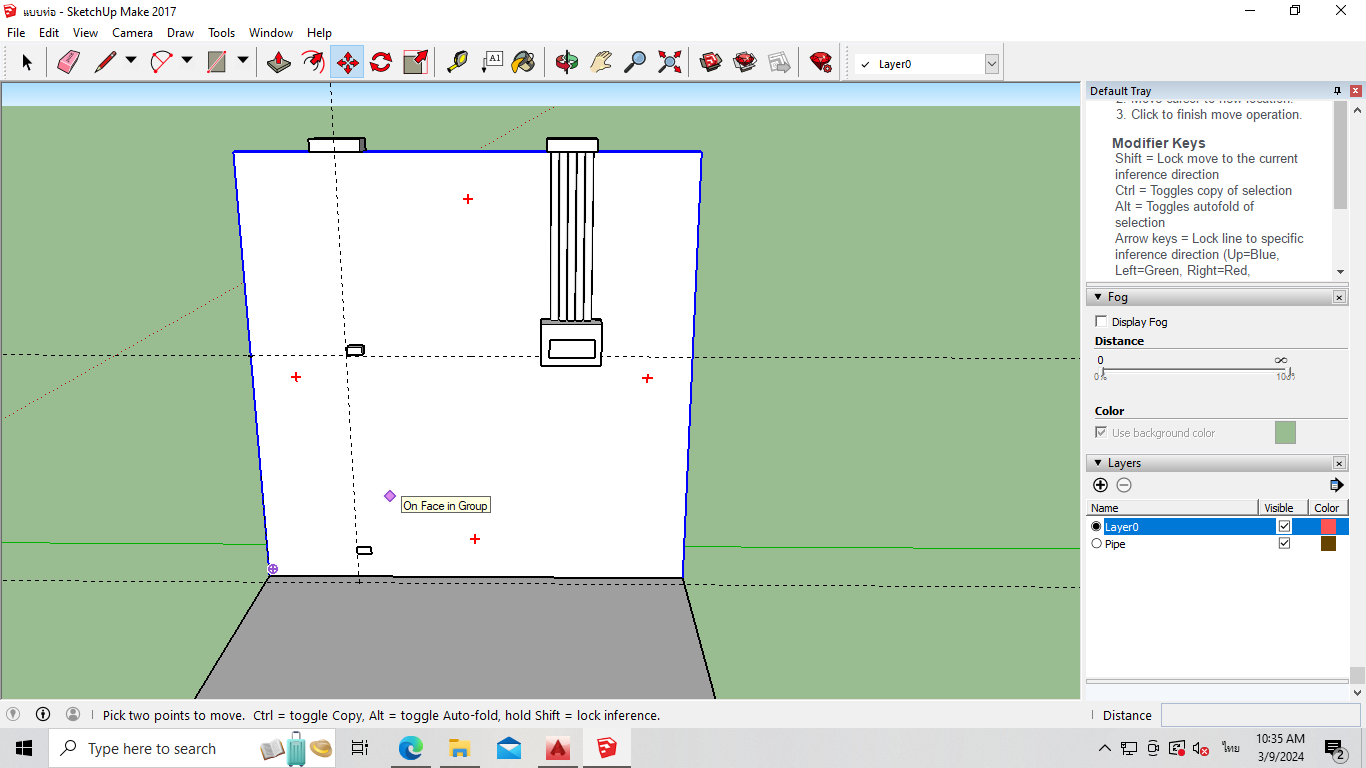Close the Fog panel
The width and height of the screenshot is (1366, 768).
pyautogui.click(x=1339, y=297)
